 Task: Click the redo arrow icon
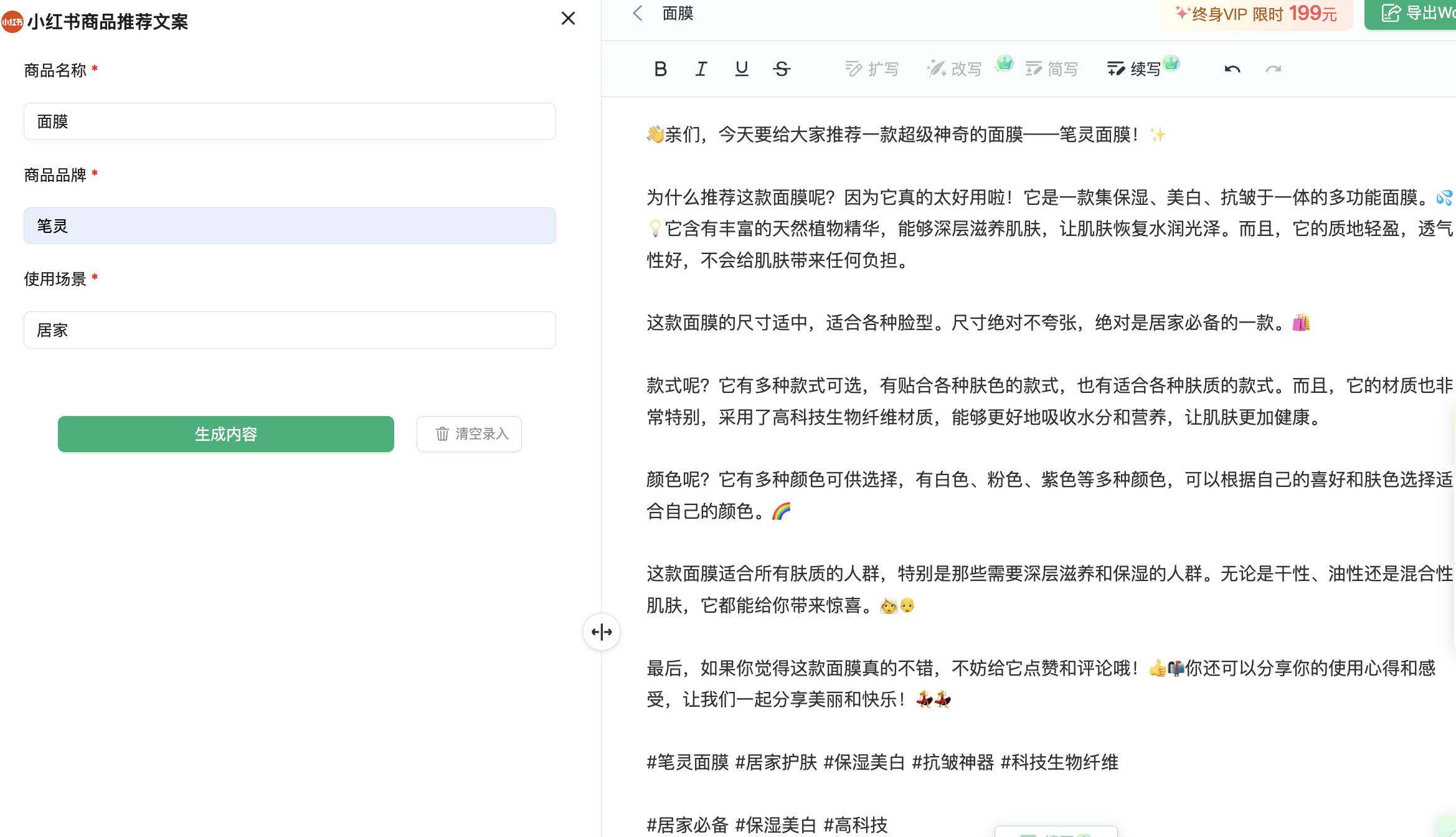point(1273,69)
